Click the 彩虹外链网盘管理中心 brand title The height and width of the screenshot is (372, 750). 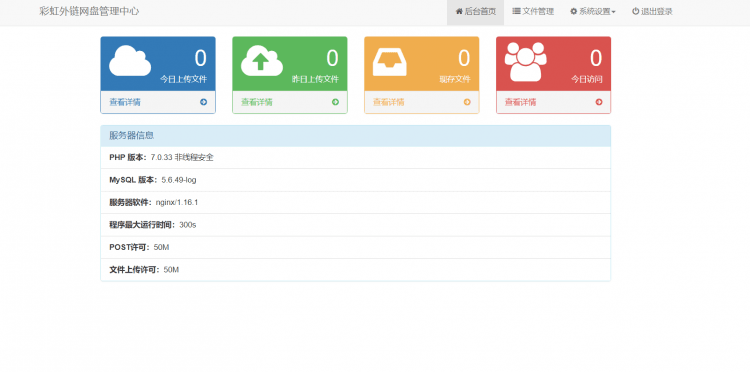coord(89,11)
